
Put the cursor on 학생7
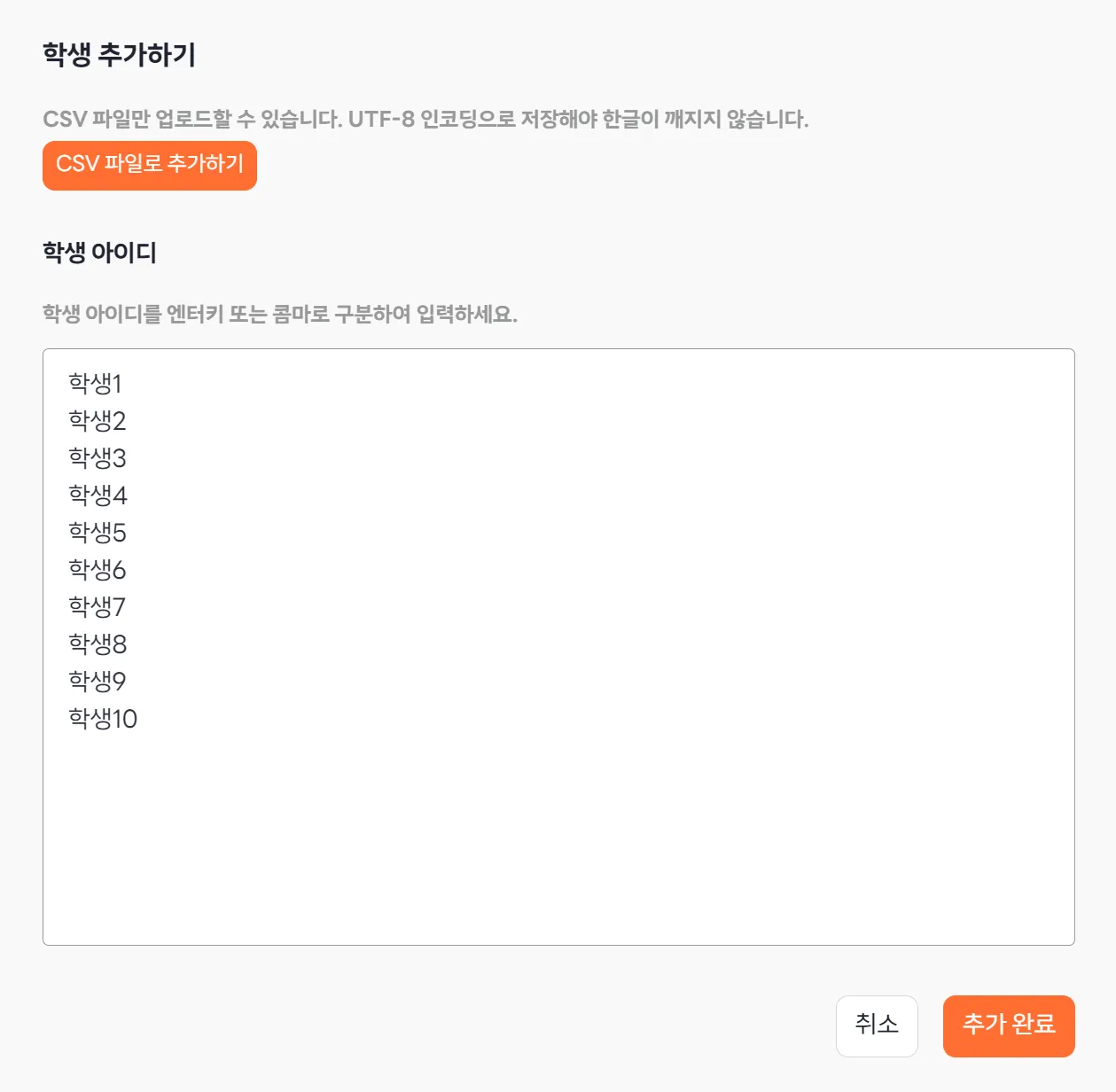[98, 607]
